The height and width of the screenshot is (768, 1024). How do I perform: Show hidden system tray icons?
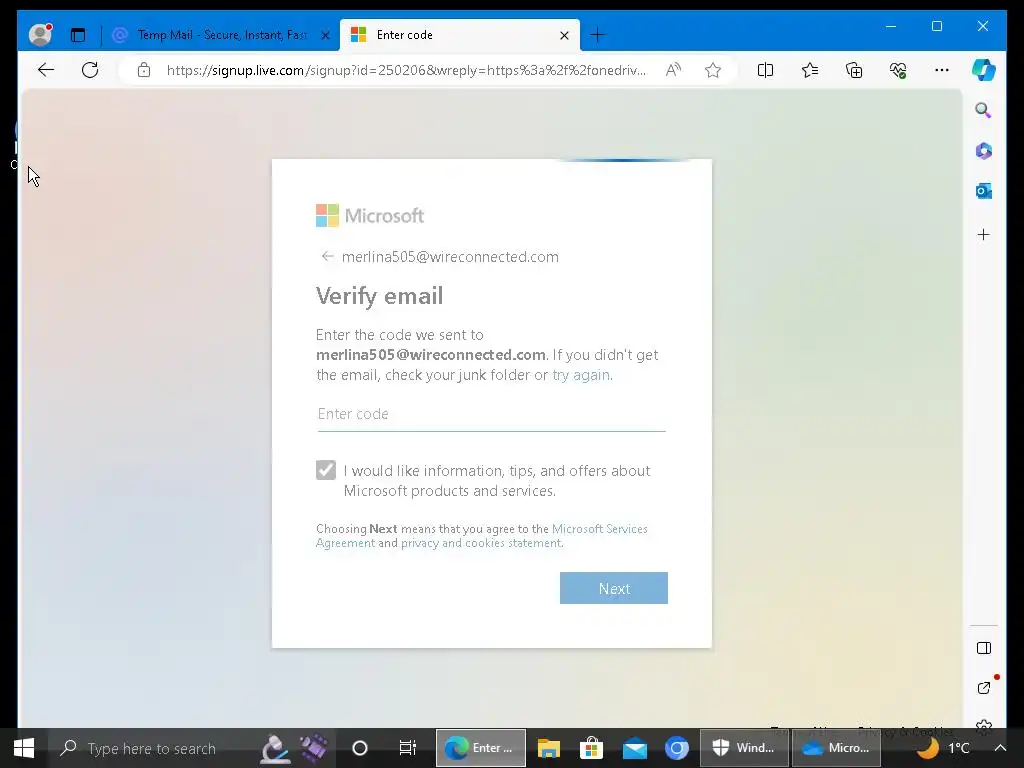pyautogui.click(x=1000, y=748)
